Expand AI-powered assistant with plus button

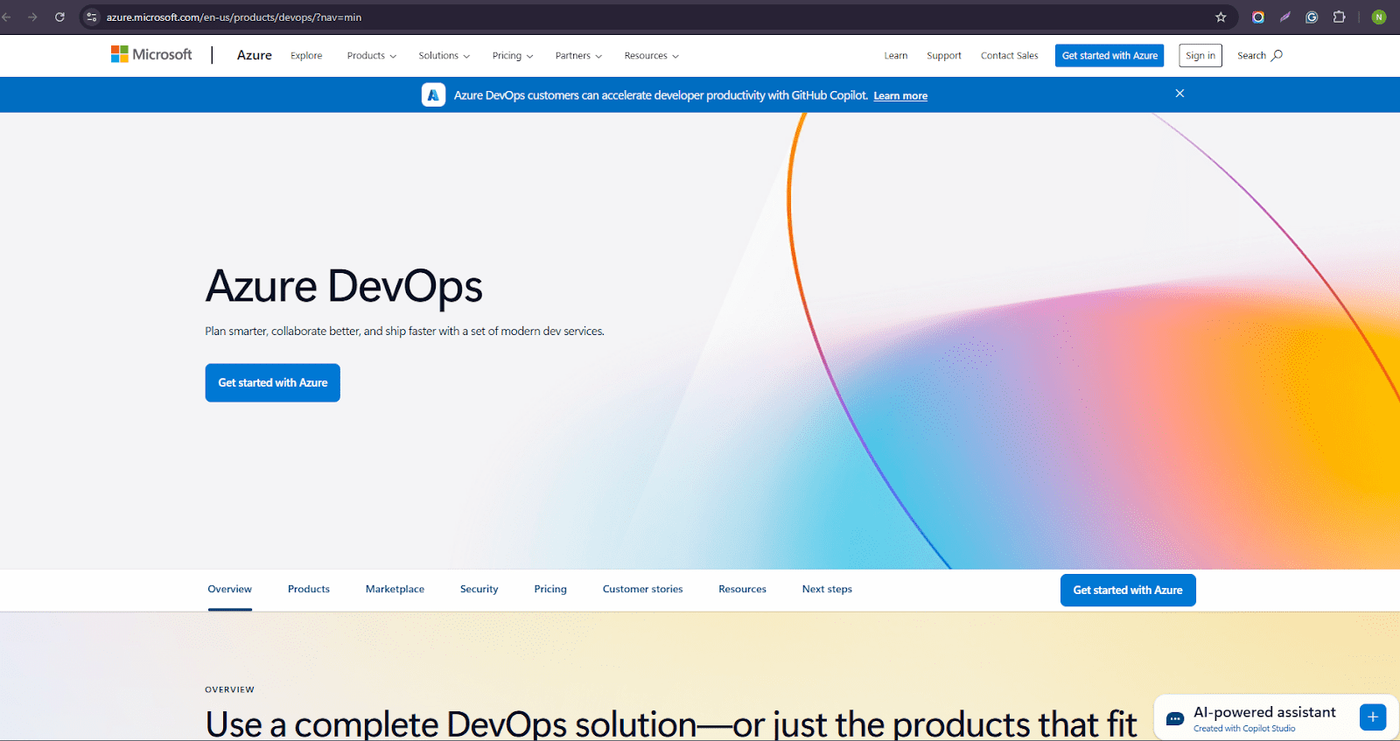(x=1371, y=717)
